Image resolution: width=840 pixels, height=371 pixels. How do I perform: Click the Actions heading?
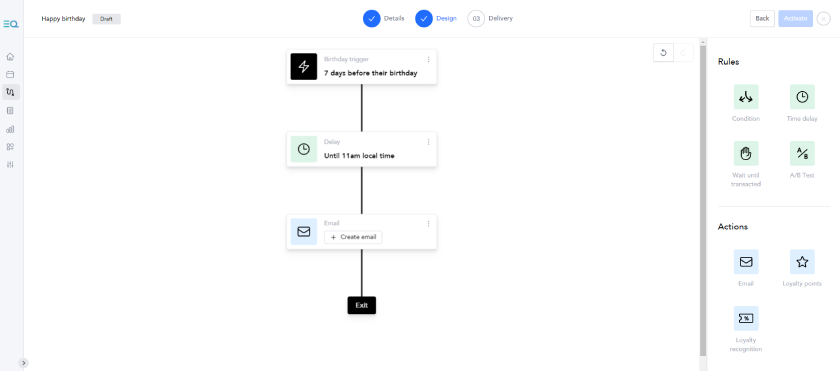pos(732,226)
